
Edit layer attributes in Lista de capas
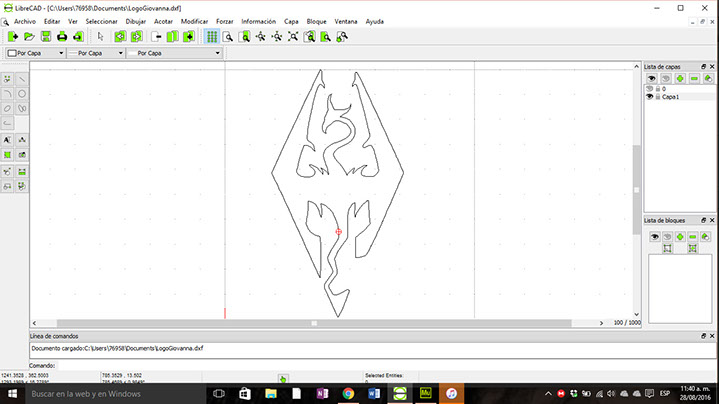tap(708, 78)
